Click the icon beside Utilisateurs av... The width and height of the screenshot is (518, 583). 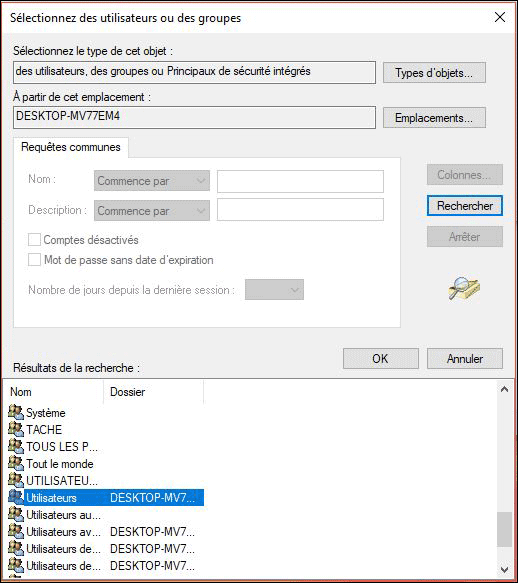(x=16, y=532)
